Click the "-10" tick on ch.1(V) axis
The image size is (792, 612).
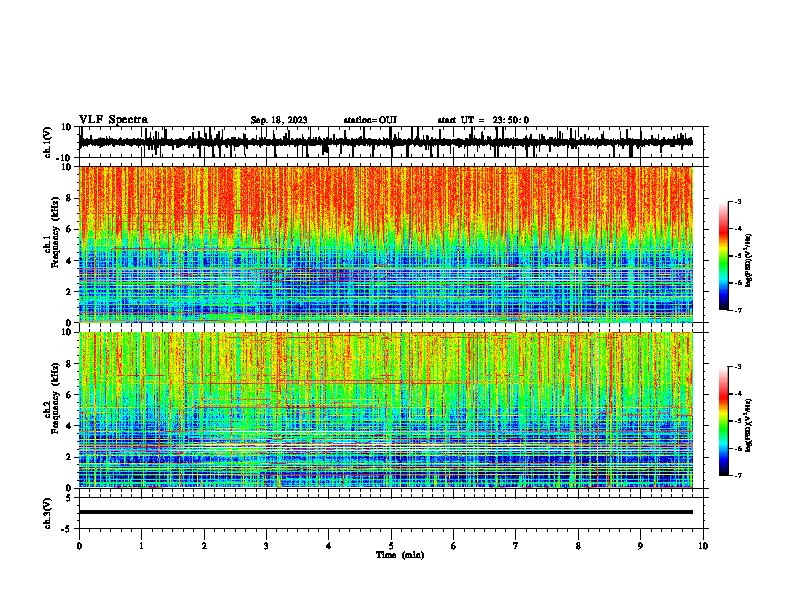[65, 158]
